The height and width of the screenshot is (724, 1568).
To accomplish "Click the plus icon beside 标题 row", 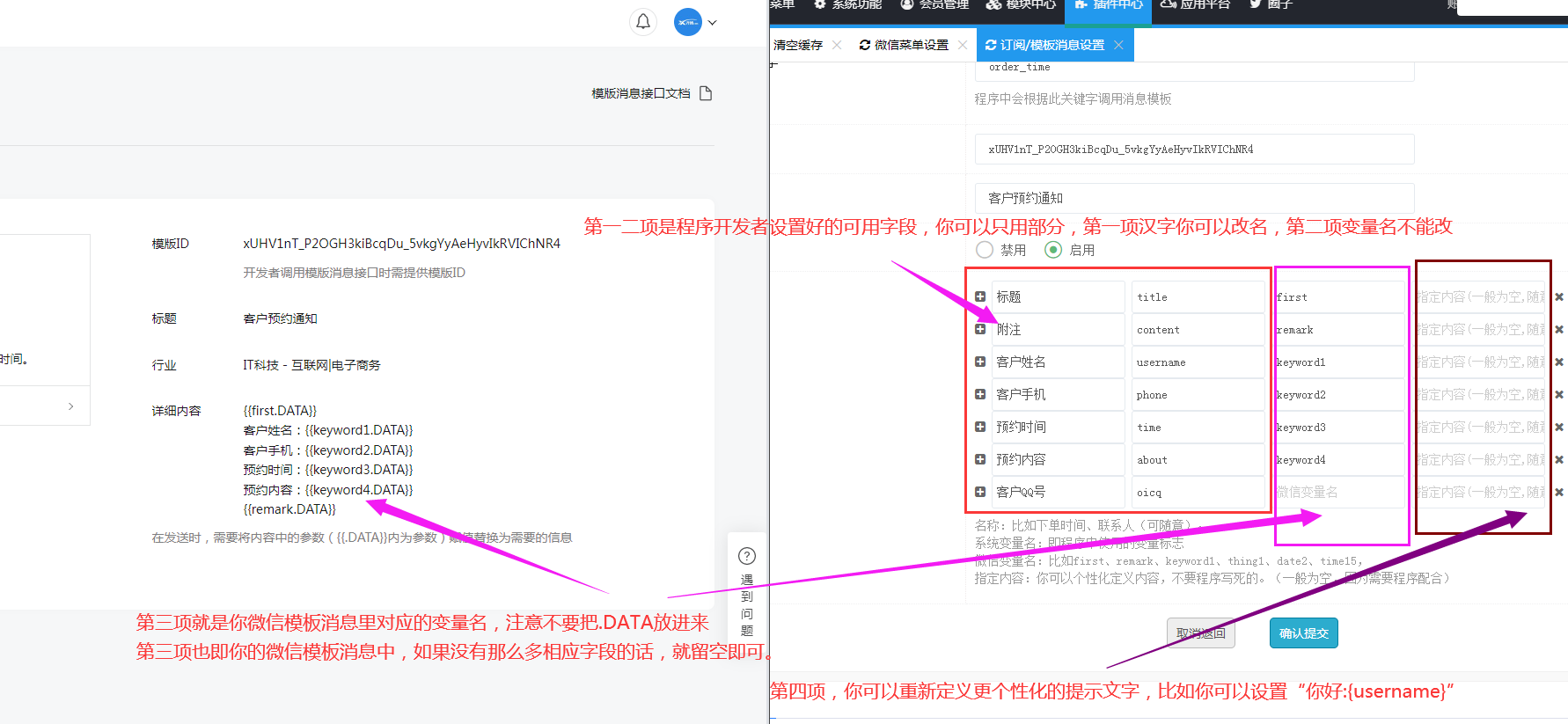I will click(x=980, y=297).
